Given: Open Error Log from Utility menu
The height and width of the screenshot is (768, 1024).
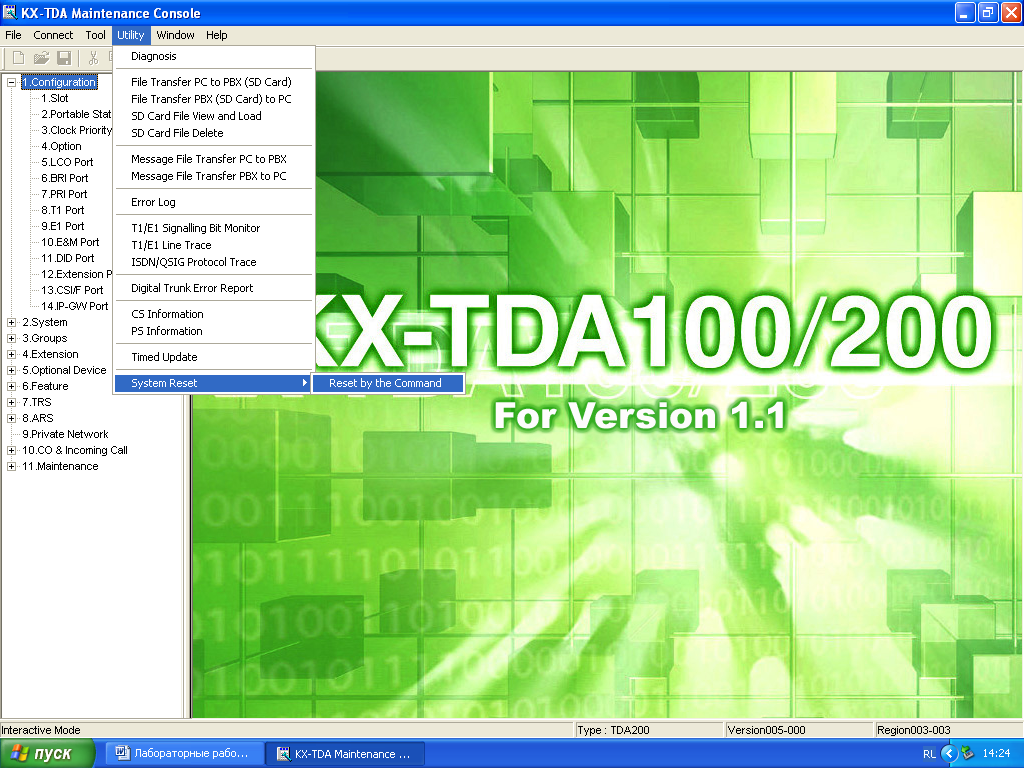Looking at the screenshot, I should 214,202.
